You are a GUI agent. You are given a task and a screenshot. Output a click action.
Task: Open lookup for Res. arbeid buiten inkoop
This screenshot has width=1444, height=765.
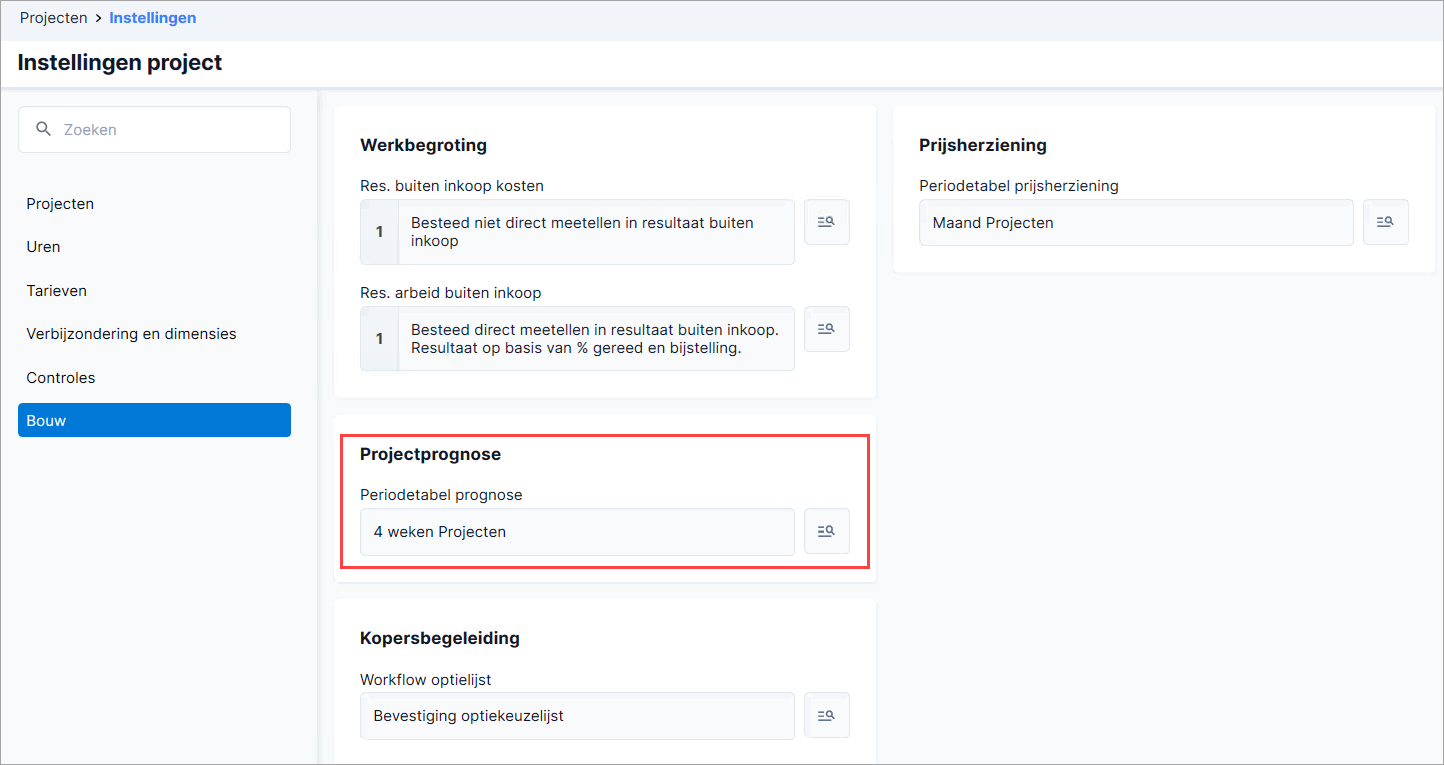[x=827, y=329]
